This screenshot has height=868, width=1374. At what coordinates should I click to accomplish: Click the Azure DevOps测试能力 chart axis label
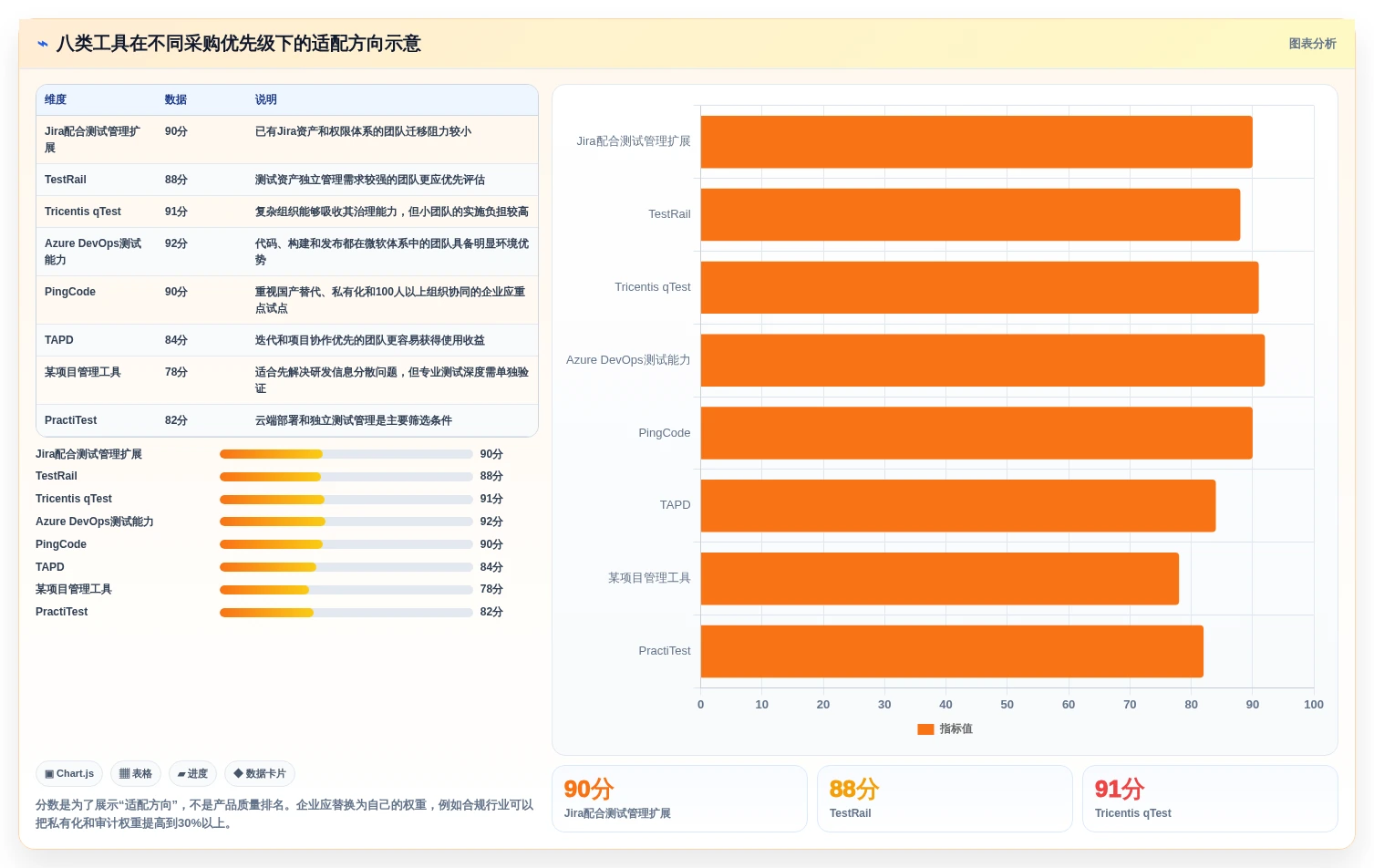coord(628,360)
